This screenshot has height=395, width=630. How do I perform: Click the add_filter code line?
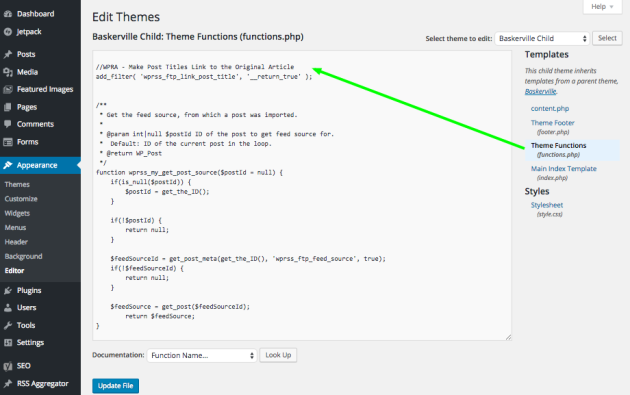point(204,77)
